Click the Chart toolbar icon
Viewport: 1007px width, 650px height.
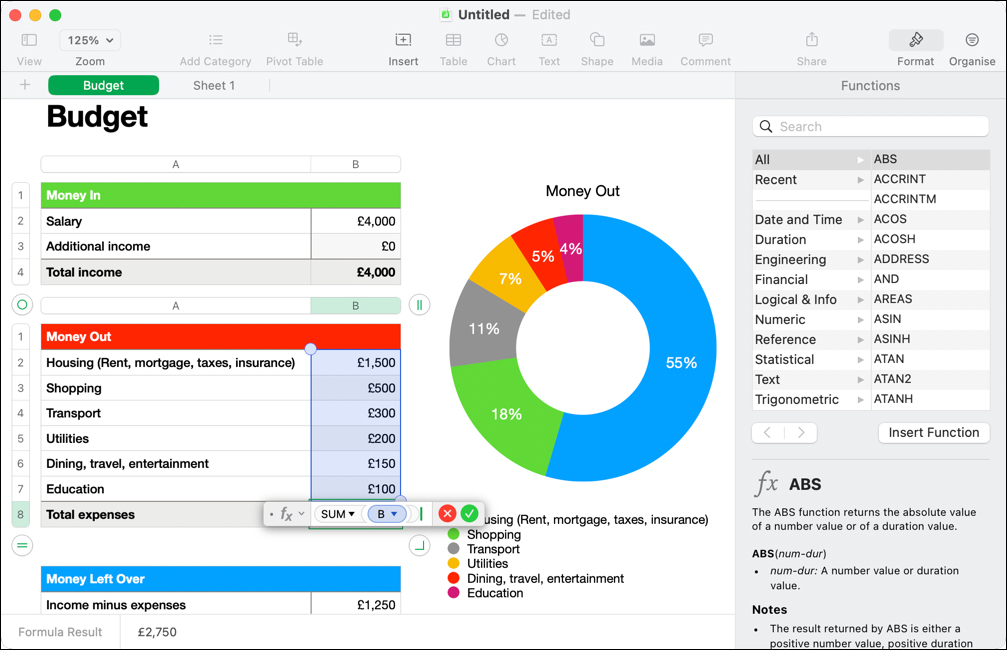click(x=501, y=40)
